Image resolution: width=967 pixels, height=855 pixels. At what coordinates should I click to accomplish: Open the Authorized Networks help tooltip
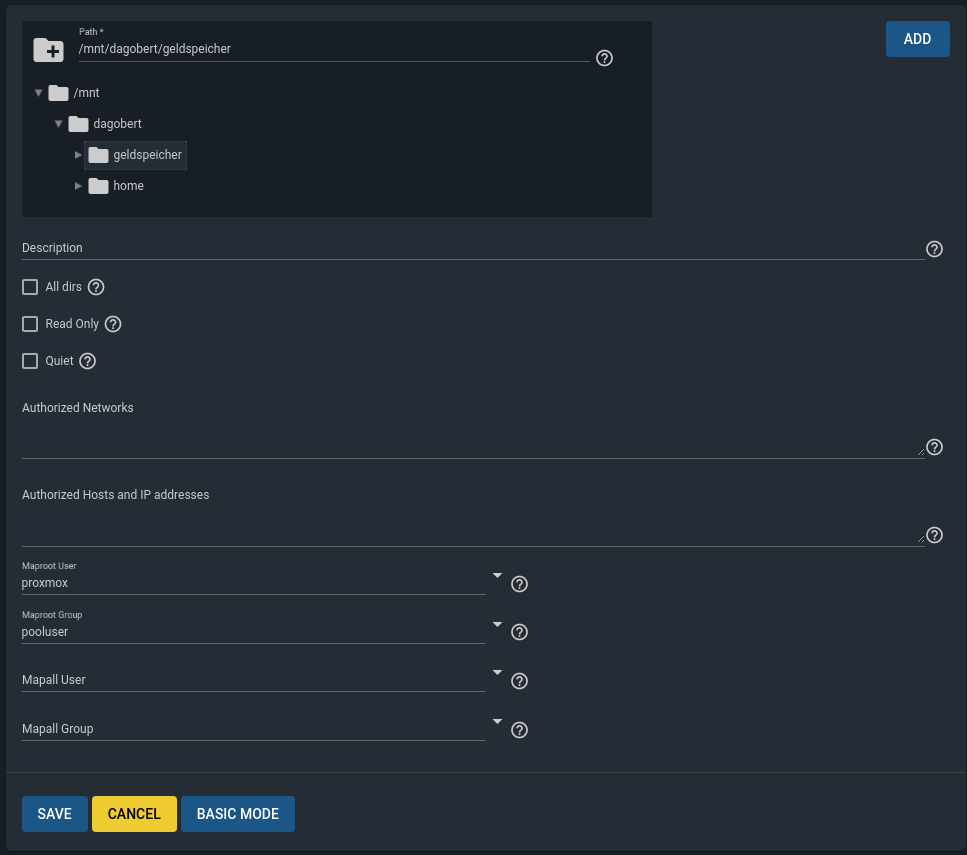(x=934, y=447)
